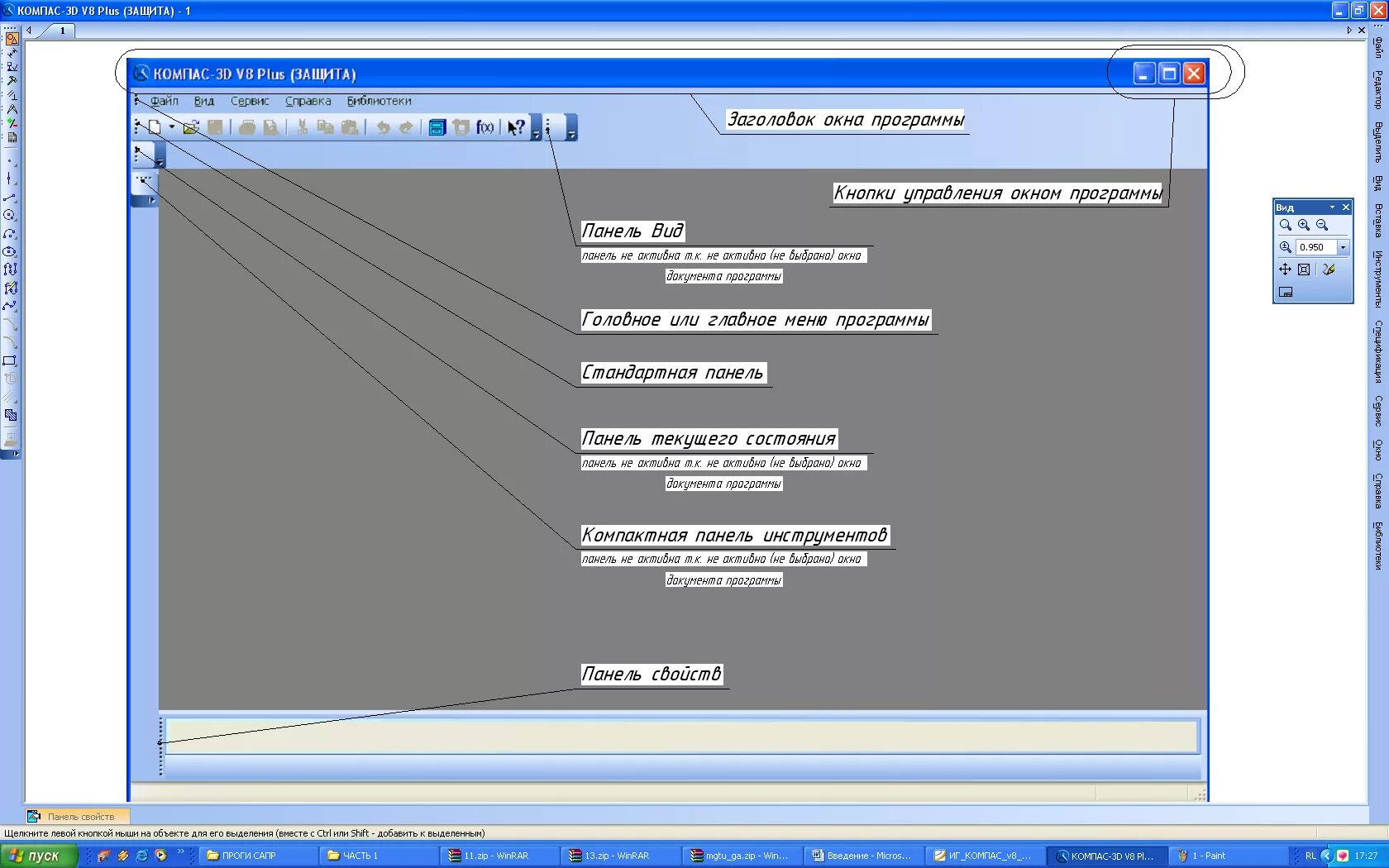Select the Bezier curve tool

coord(10,306)
